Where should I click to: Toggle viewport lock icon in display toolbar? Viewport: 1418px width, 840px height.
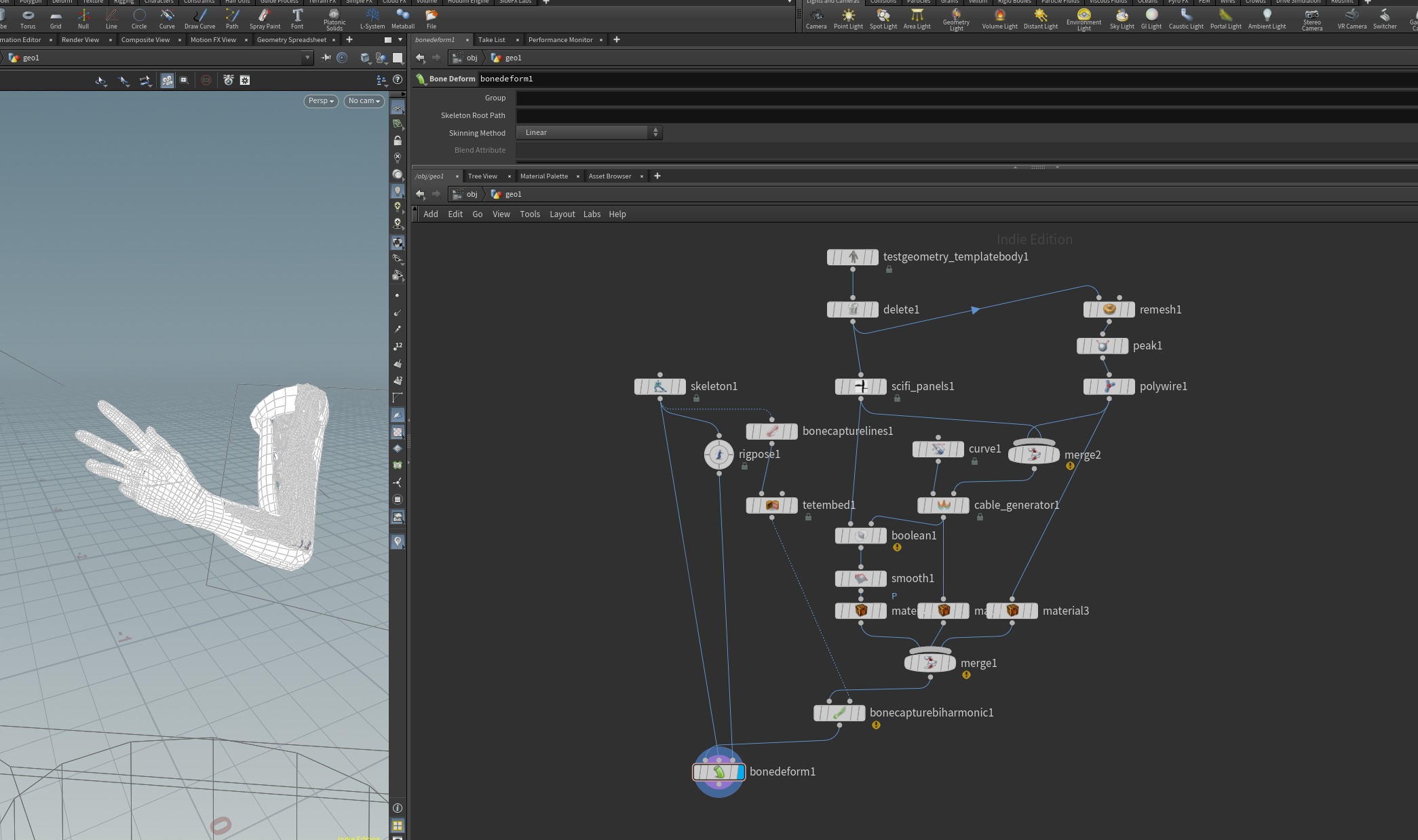pyautogui.click(x=398, y=141)
